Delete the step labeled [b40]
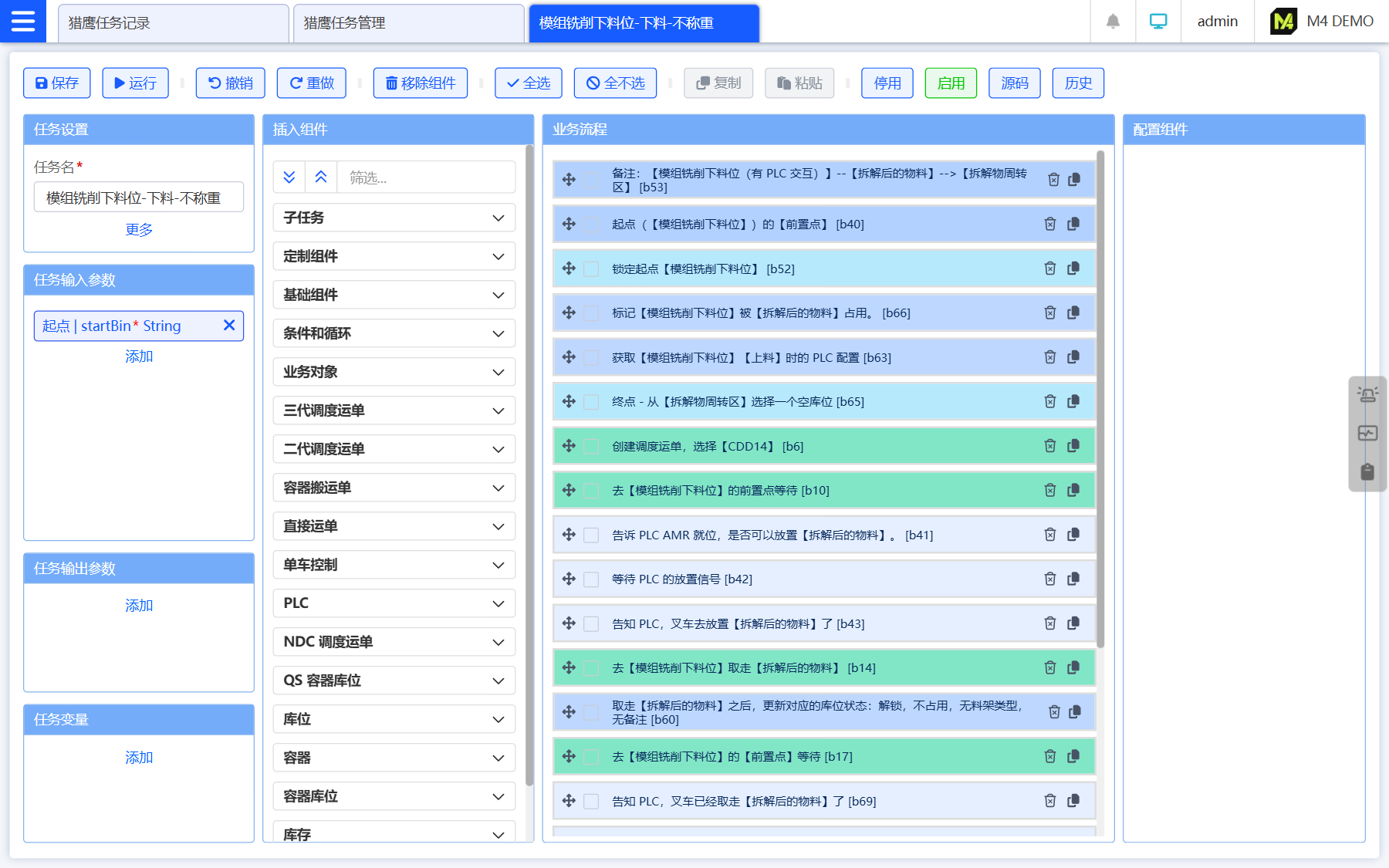 [1049, 224]
